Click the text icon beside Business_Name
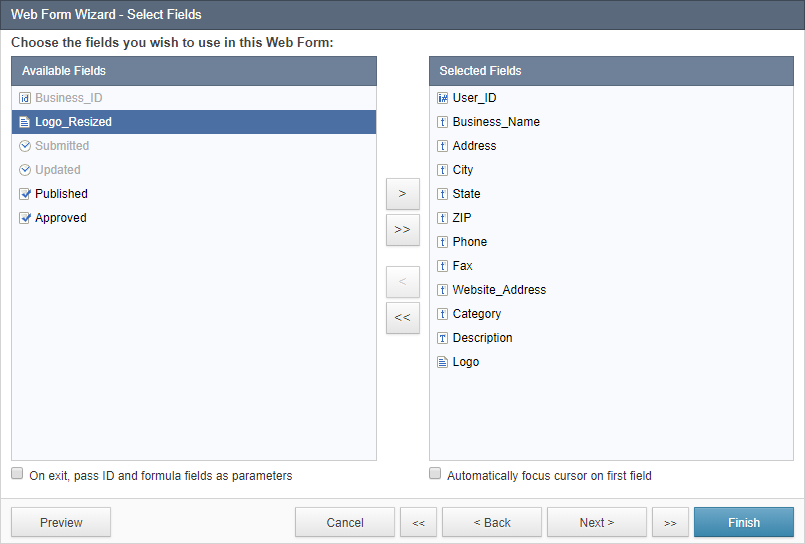Viewport: 805px width, 544px height. [442, 122]
